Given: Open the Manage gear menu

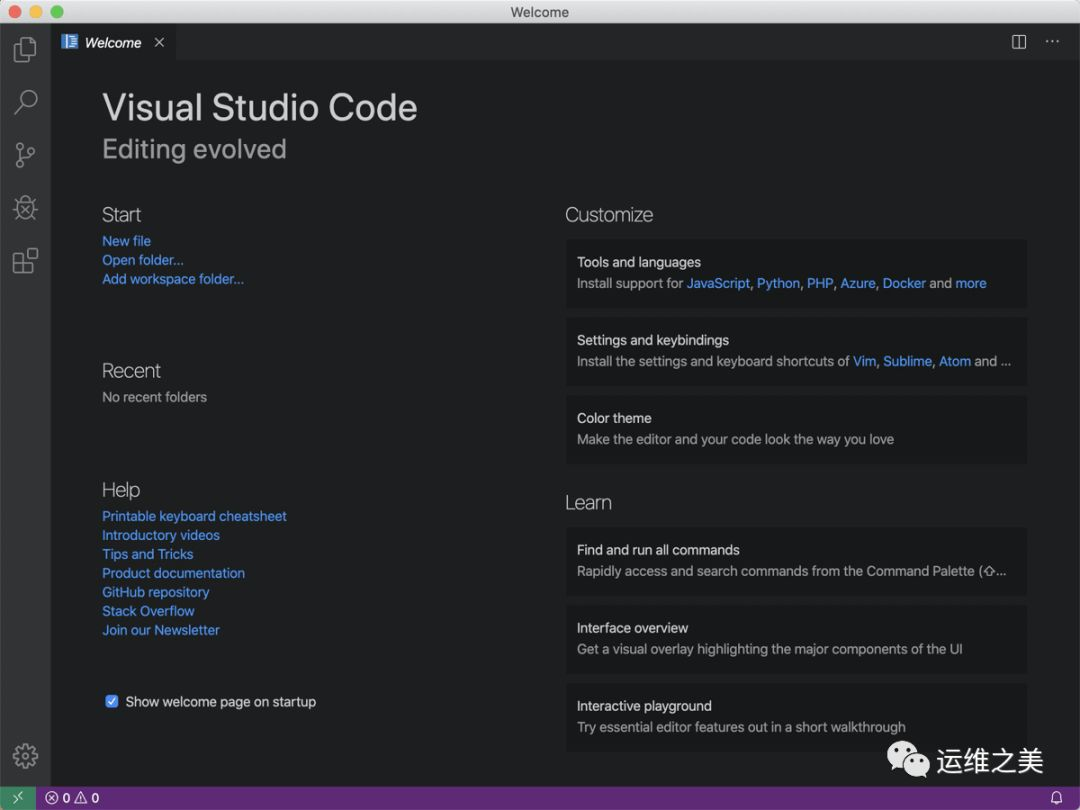Looking at the screenshot, I should click(25, 756).
